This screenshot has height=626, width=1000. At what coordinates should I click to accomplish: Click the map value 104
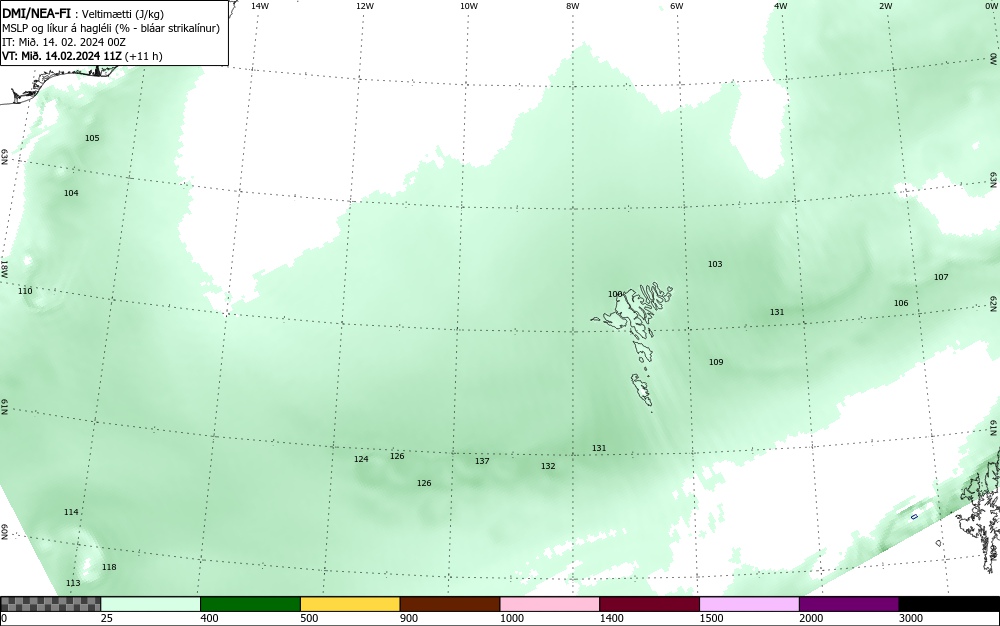coord(71,193)
